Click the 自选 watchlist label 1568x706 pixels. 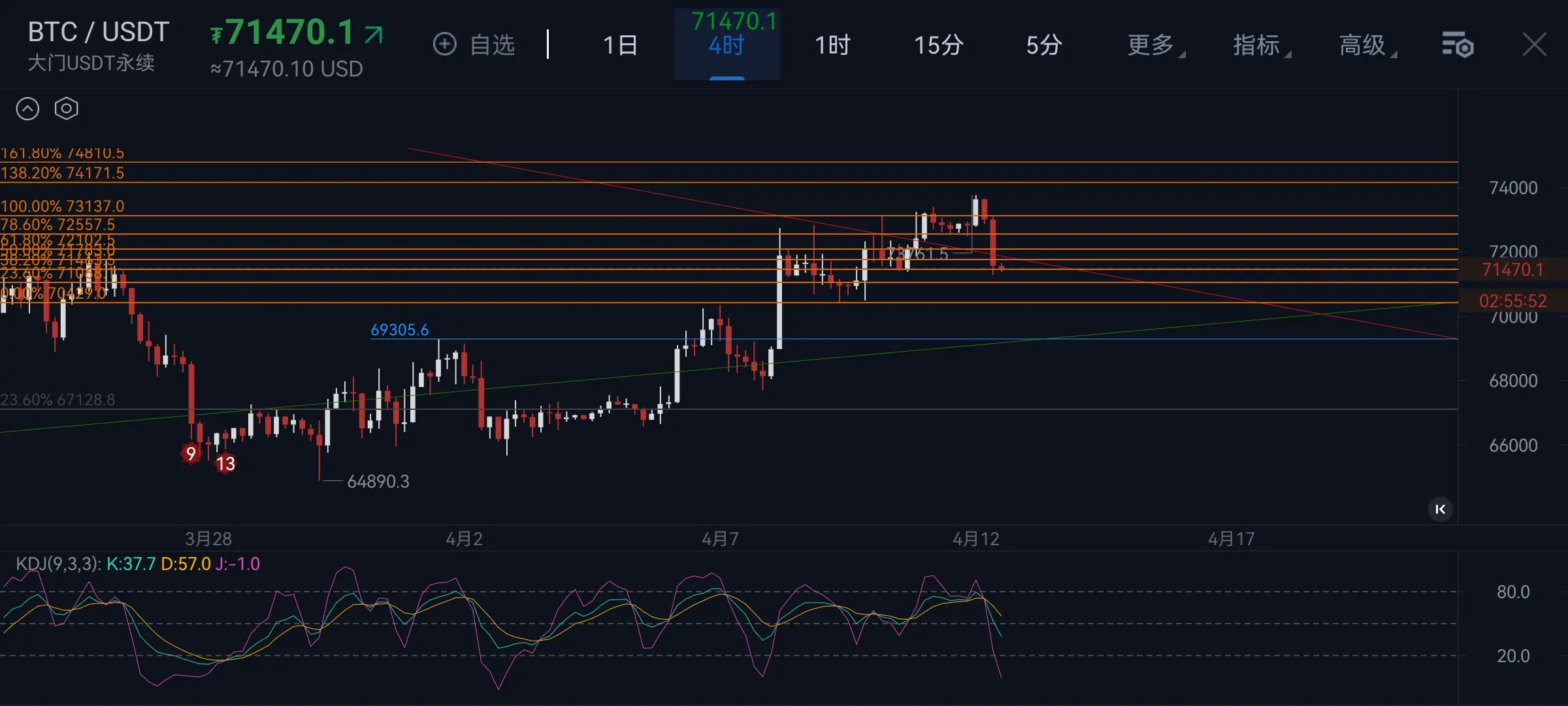(x=492, y=45)
